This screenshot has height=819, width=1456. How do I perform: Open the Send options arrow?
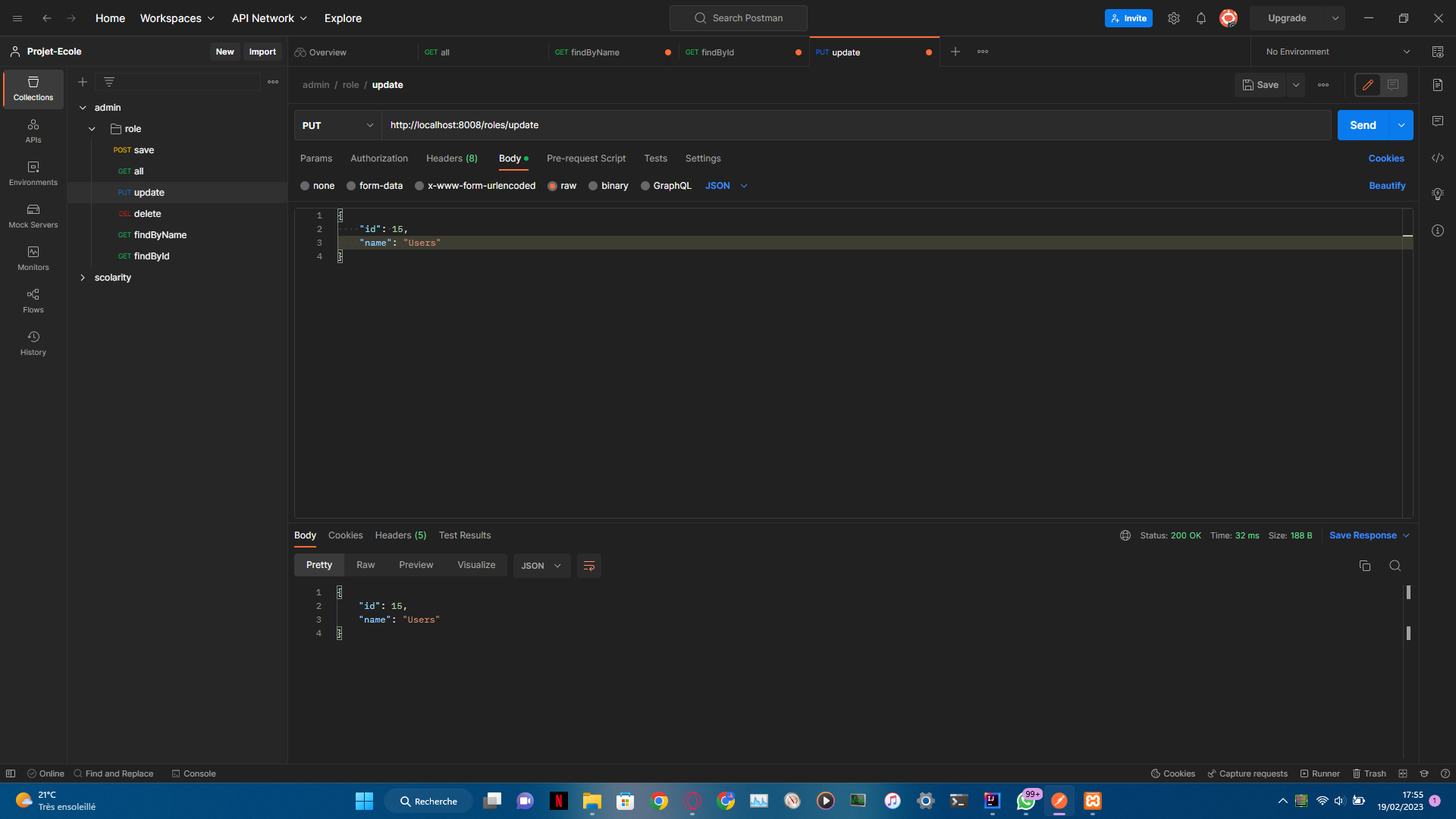(1401, 125)
